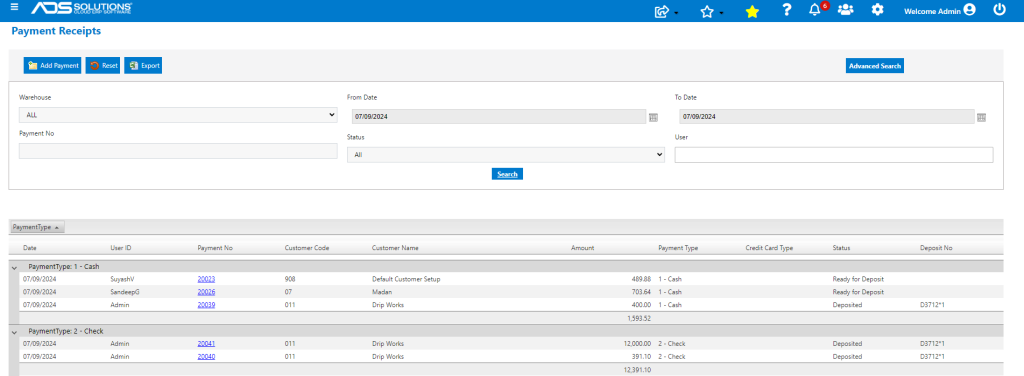Open the share icon dropdown arrow

[676, 13]
